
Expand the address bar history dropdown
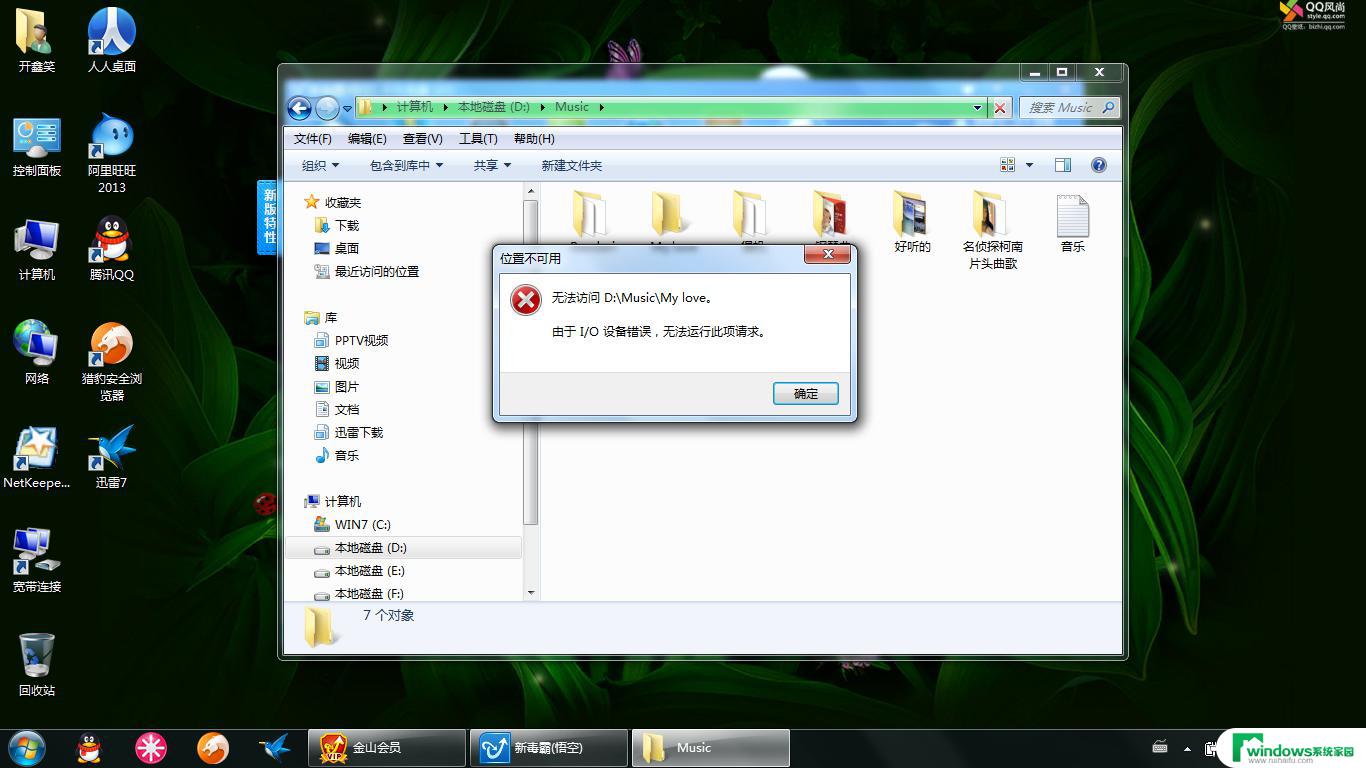977,108
